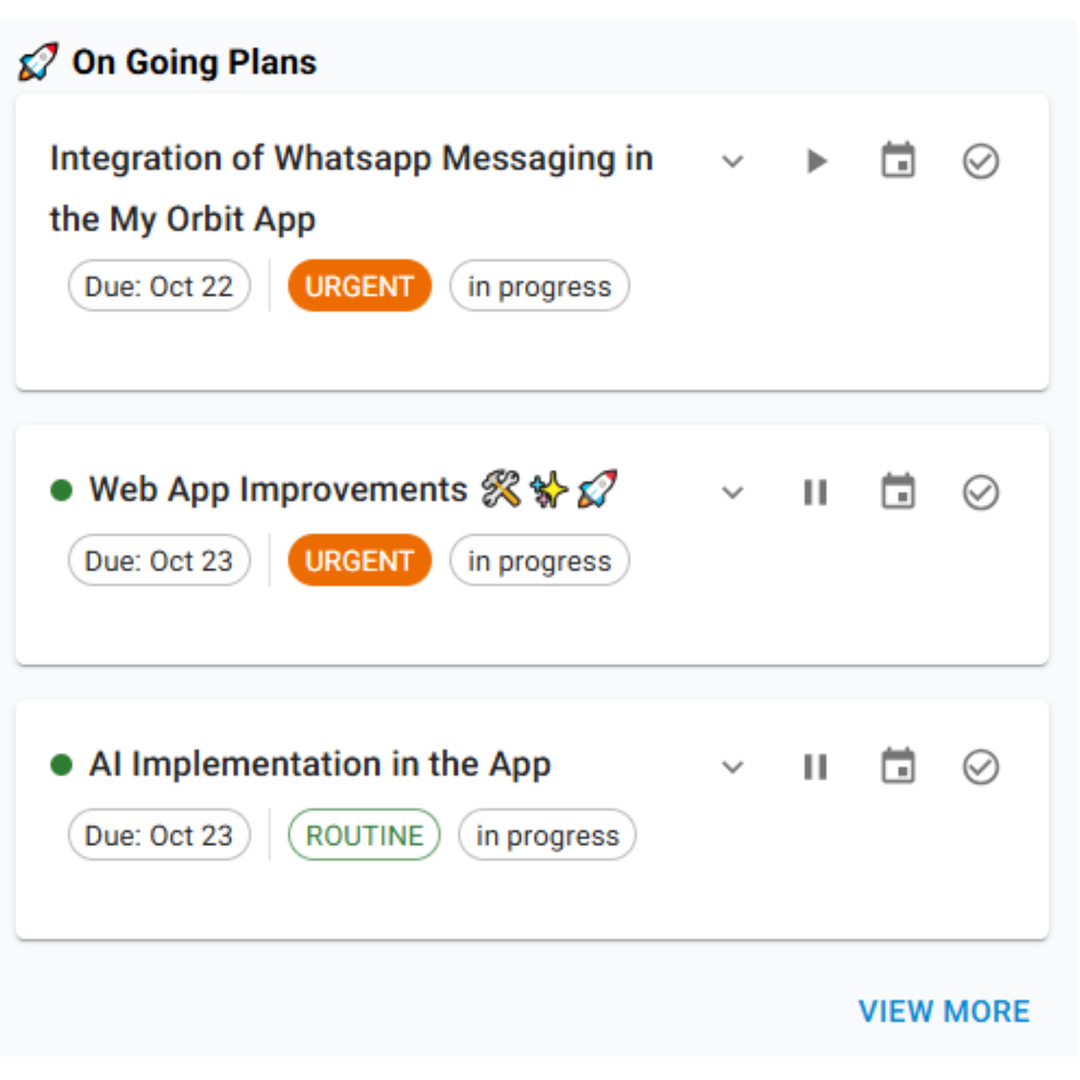This screenshot has height=1080, width=1080.
Task: Pause the AI Implementation plan
Action: tap(816, 766)
